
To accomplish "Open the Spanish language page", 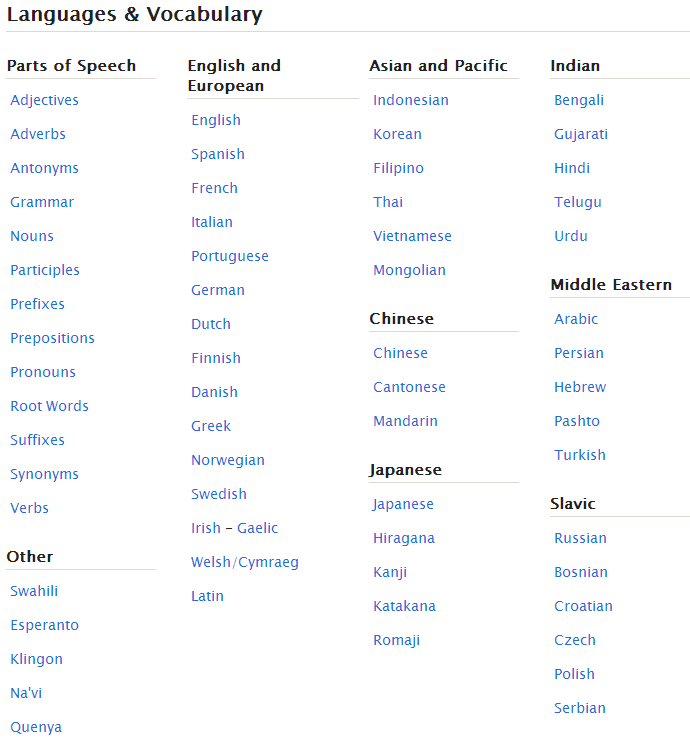I will (218, 154).
